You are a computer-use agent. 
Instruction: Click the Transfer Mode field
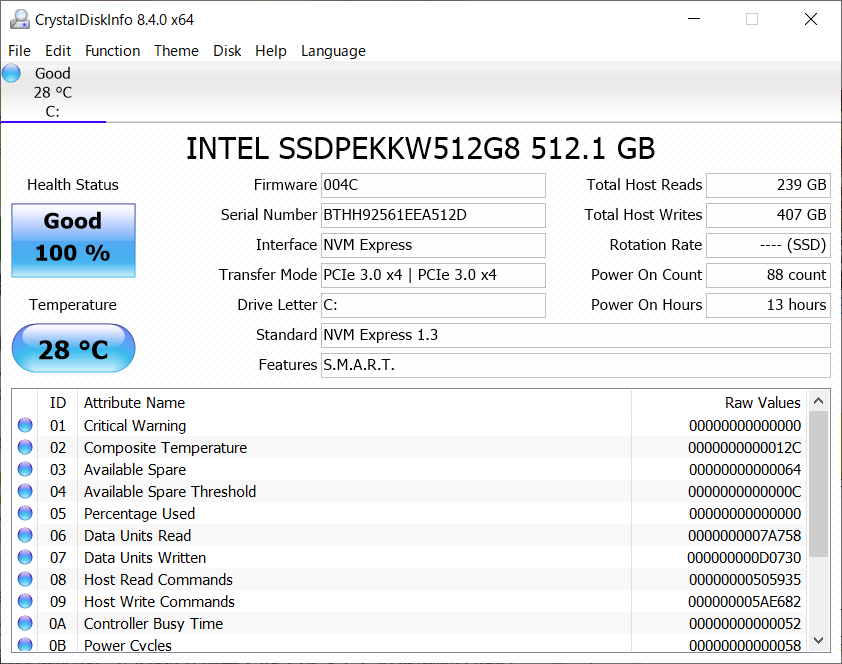click(x=433, y=275)
